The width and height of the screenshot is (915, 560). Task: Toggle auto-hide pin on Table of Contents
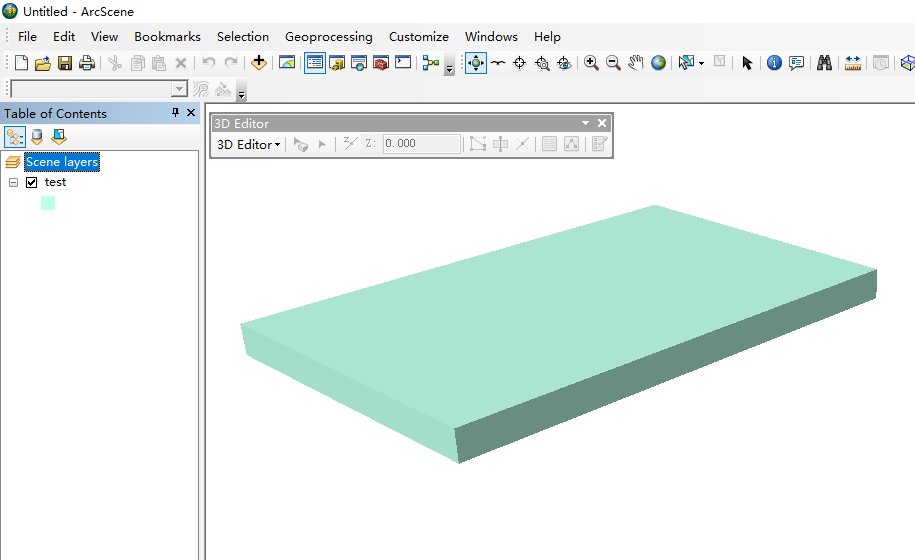pos(176,113)
